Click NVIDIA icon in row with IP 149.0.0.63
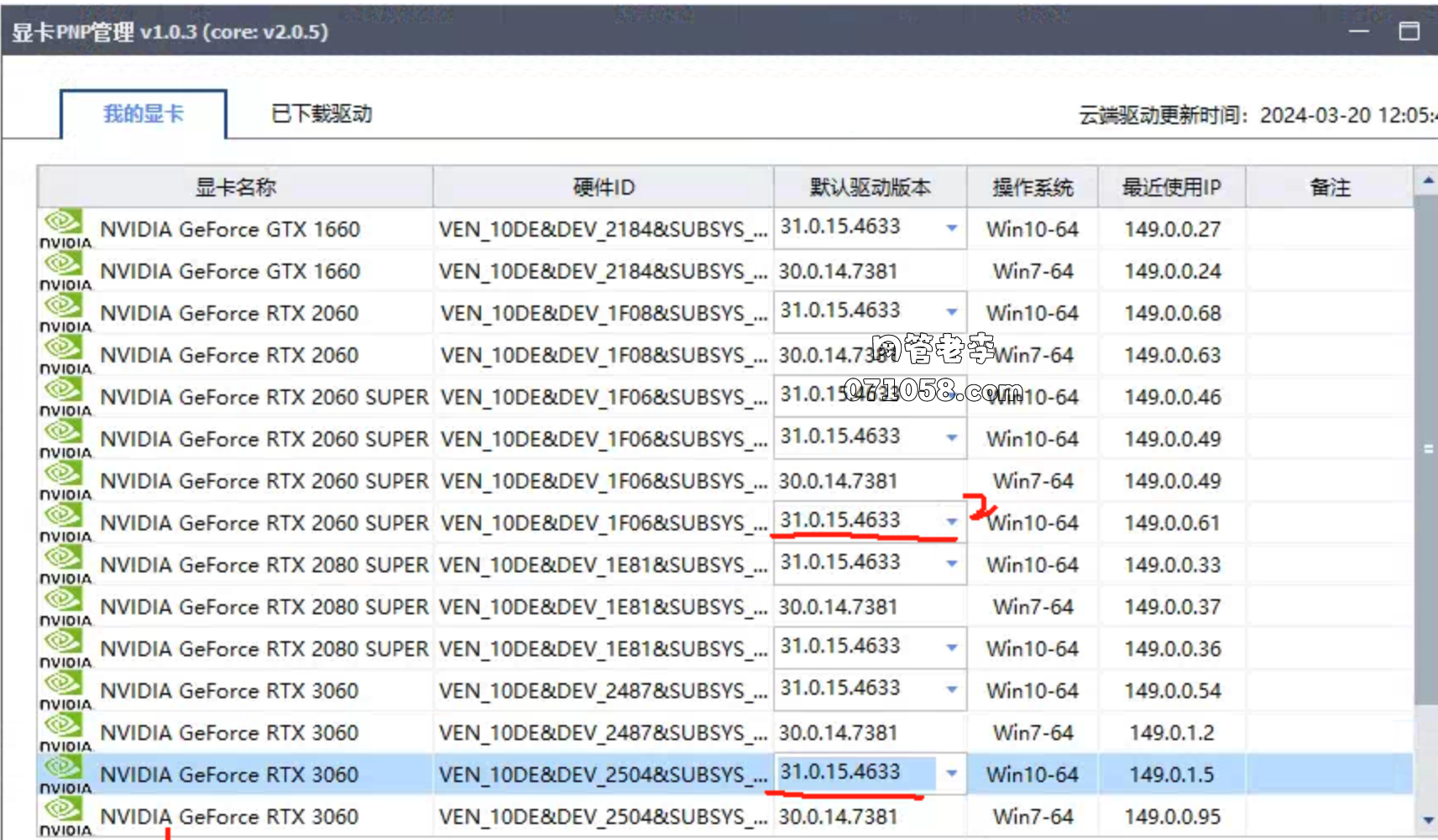 pyautogui.click(x=65, y=354)
